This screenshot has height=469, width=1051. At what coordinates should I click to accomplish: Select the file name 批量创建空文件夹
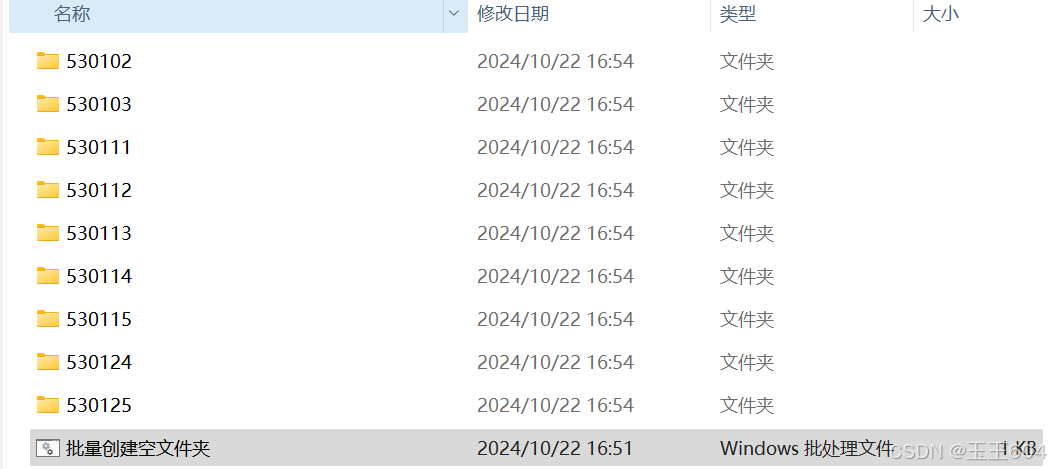point(139,448)
